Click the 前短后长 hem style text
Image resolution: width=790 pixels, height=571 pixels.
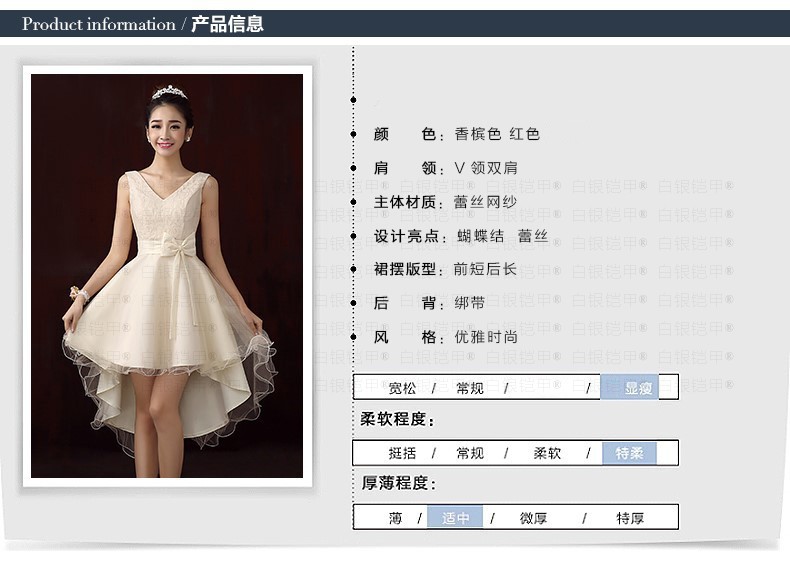coord(486,269)
